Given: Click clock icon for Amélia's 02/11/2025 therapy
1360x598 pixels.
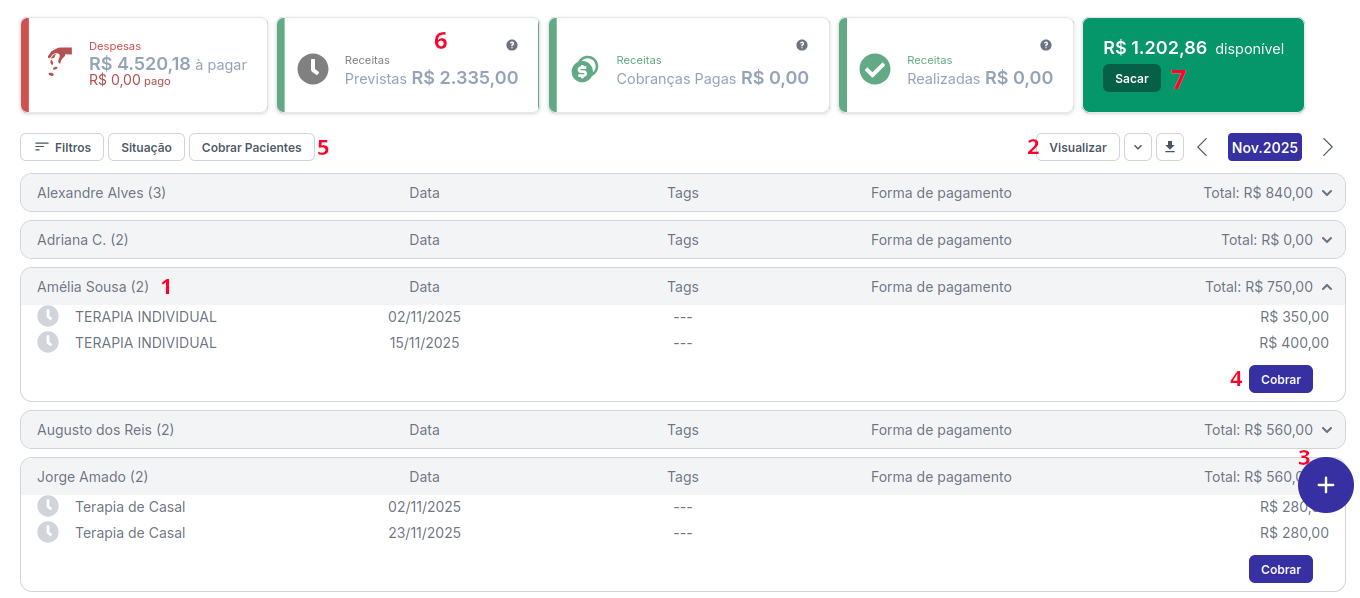Looking at the screenshot, I should [48, 317].
